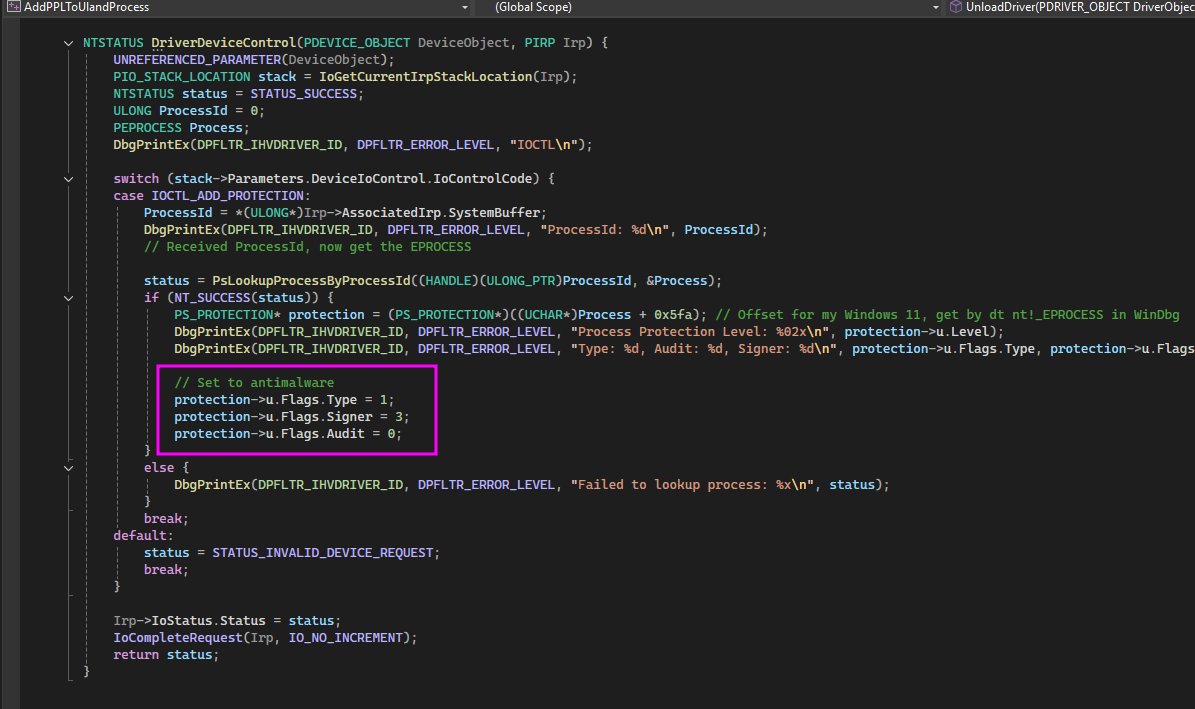Click IO_NO_INCREMENT argument
Screen dimensions: 1195x709
345,637
